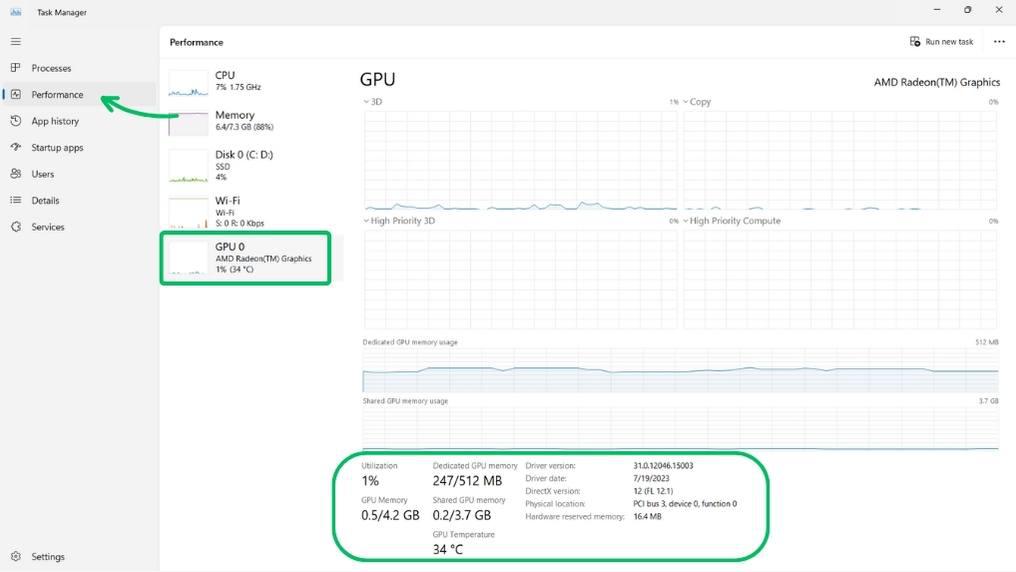The width and height of the screenshot is (1016, 572).
Task: Click the App history clock icon
Action: 15,121
